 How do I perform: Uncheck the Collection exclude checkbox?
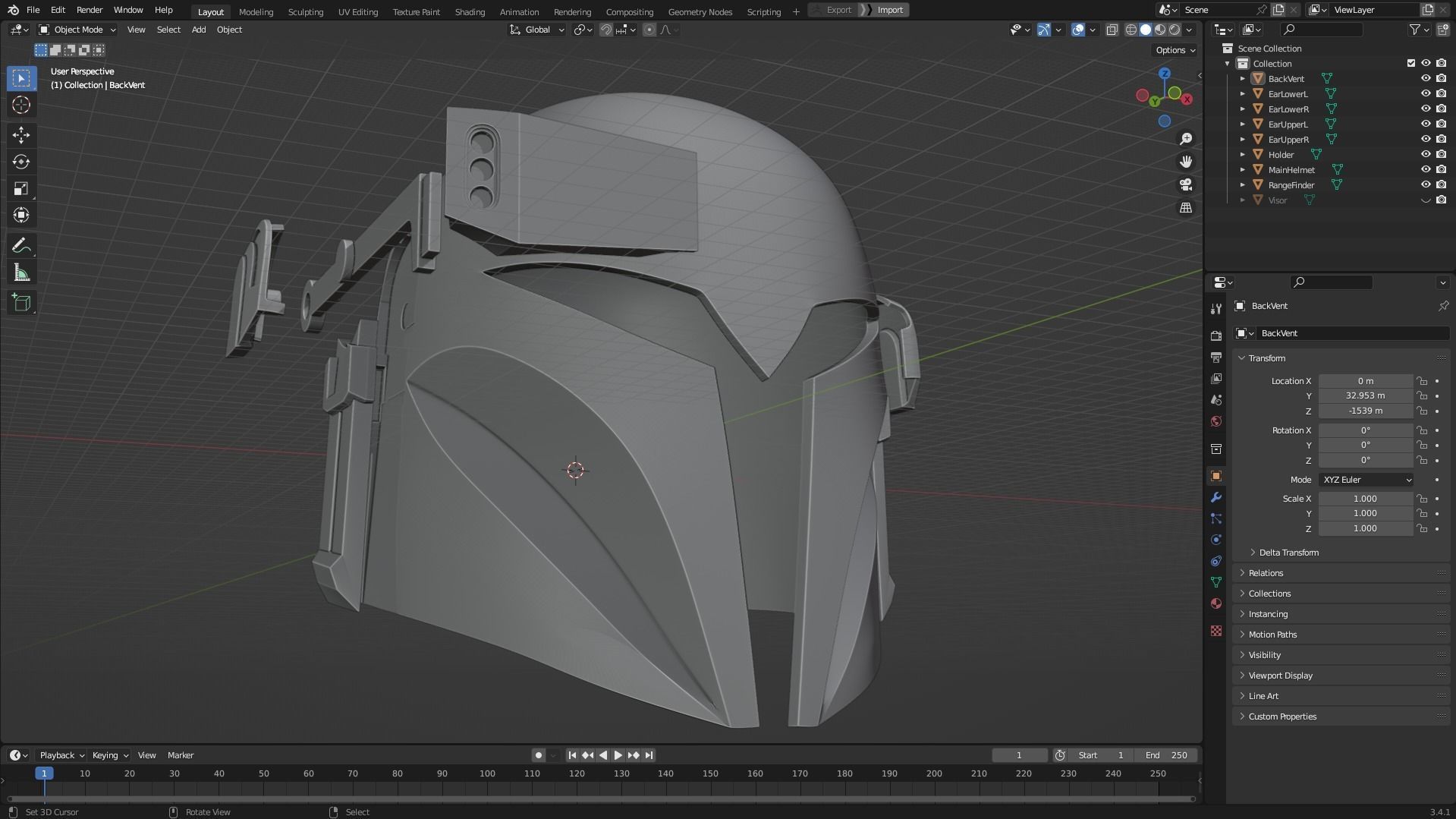pos(1411,63)
